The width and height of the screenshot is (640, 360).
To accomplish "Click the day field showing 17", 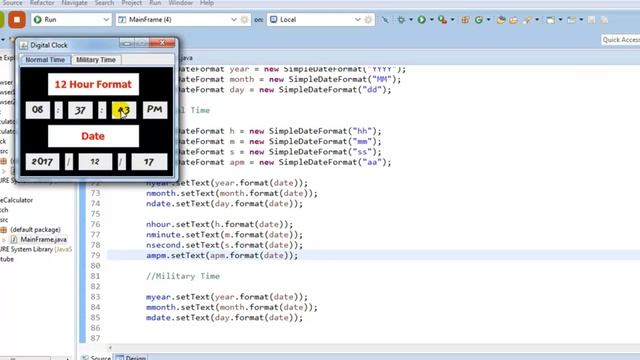I will coord(149,162).
